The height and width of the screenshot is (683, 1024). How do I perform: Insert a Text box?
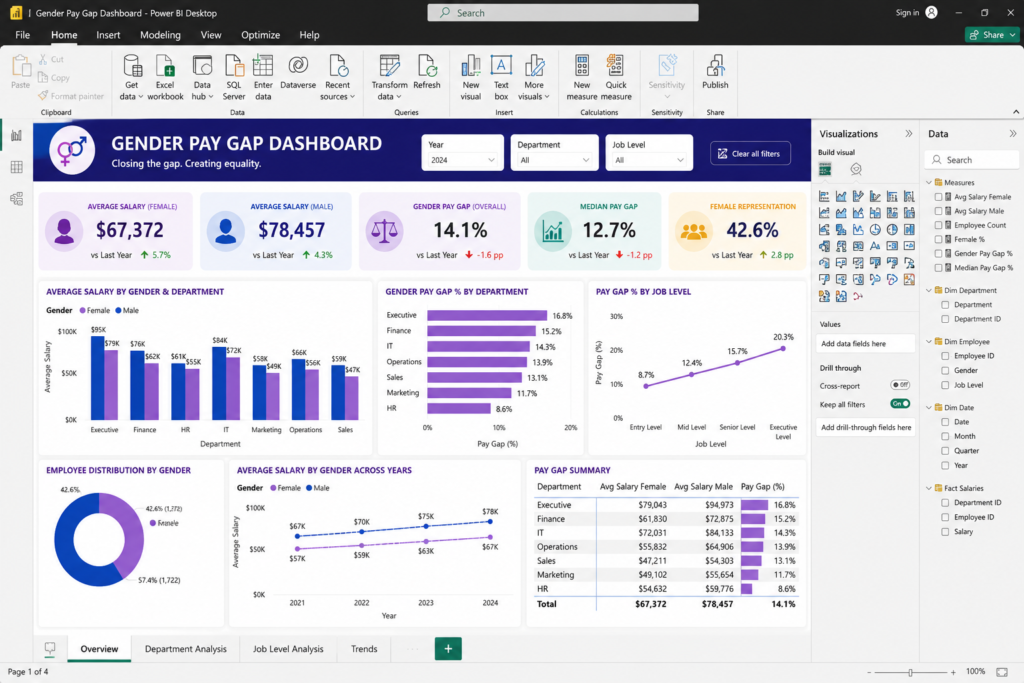501,77
